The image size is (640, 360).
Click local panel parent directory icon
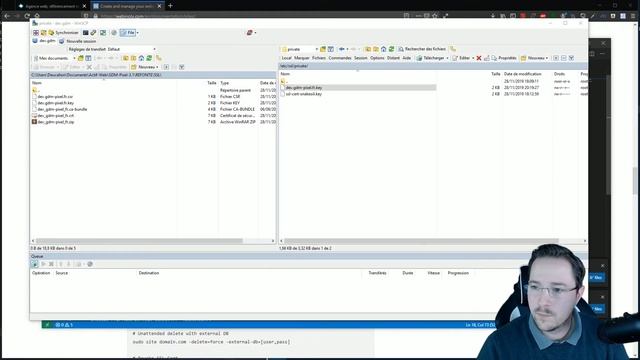coord(126,58)
